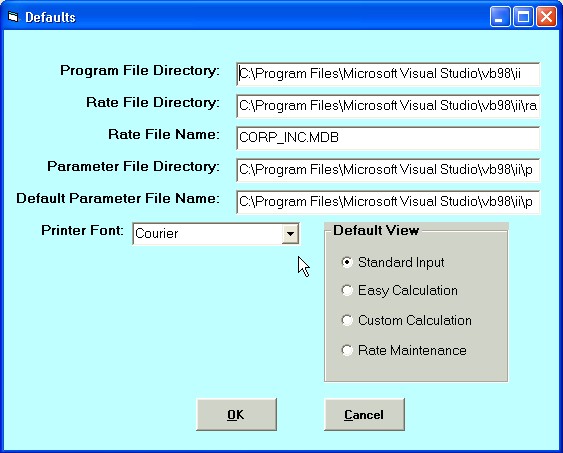The height and width of the screenshot is (453, 563).
Task: Select the Rate File Name field with CORP_INC.MDB
Action: [x=388, y=138]
